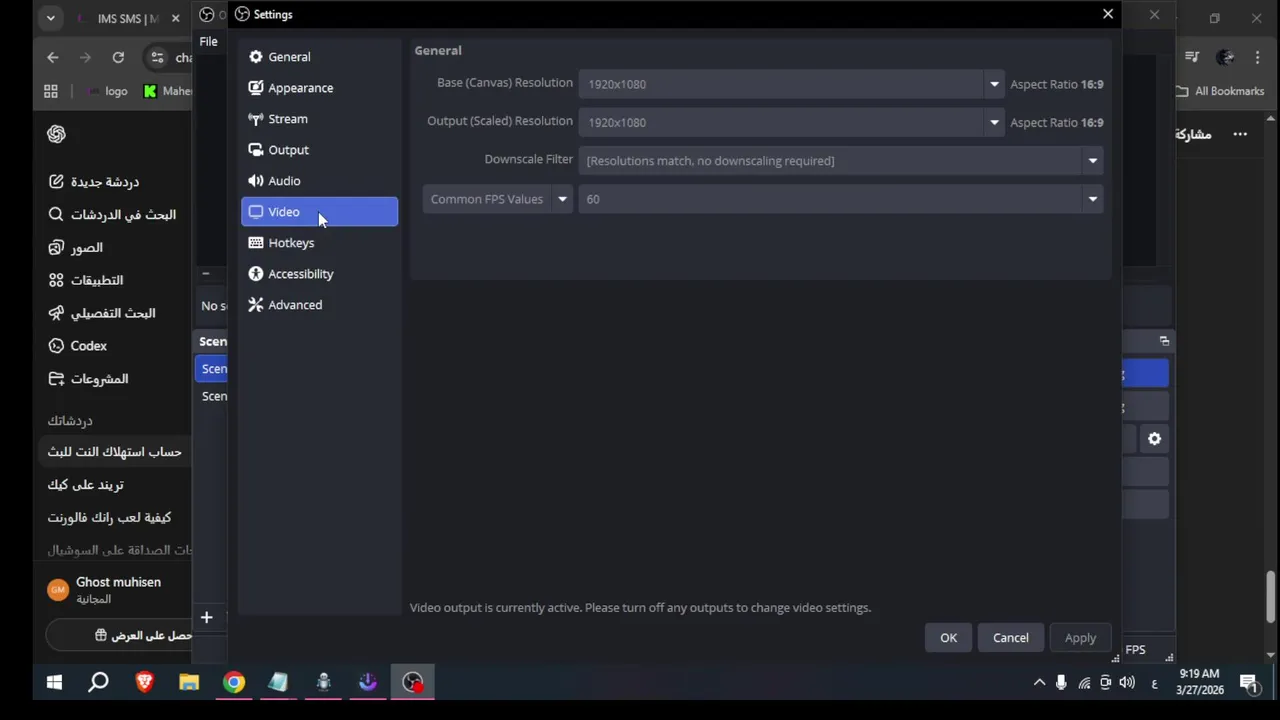The image size is (1280, 720).
Task: Open chat 'حساب استهلاك النت للبث'
Action: (x=115, y=452)
